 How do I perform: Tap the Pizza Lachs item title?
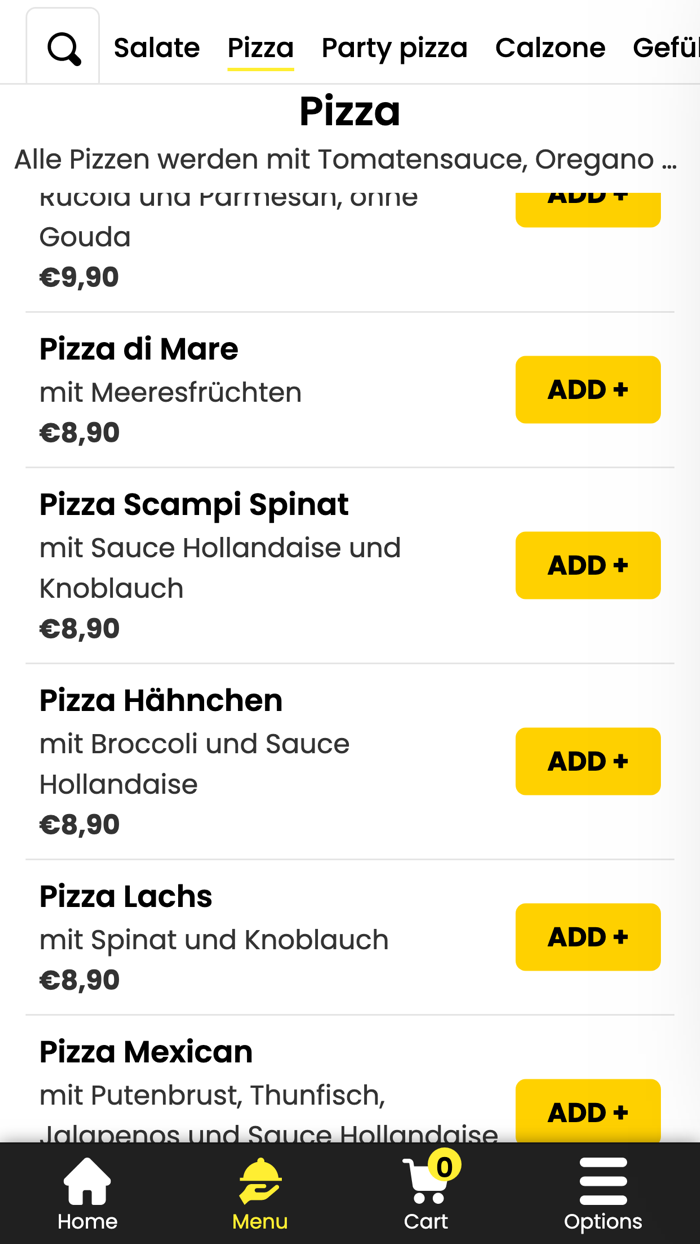[125, 896]
